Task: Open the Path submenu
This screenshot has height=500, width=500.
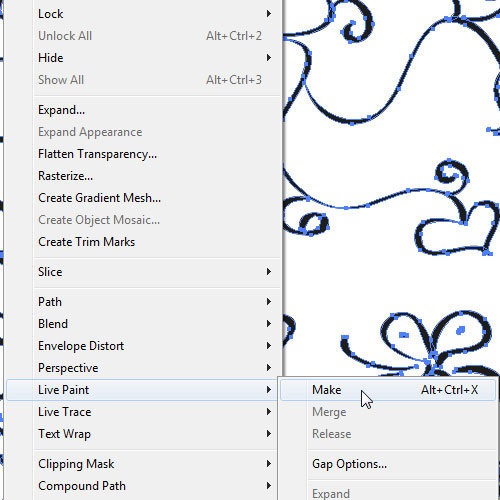Action: point(157,302)
